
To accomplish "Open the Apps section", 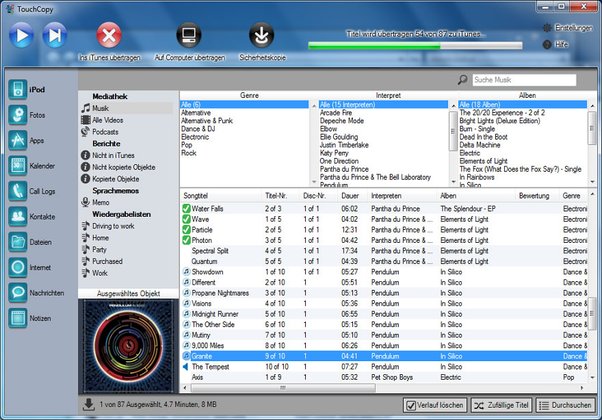I will coord(26,141).
